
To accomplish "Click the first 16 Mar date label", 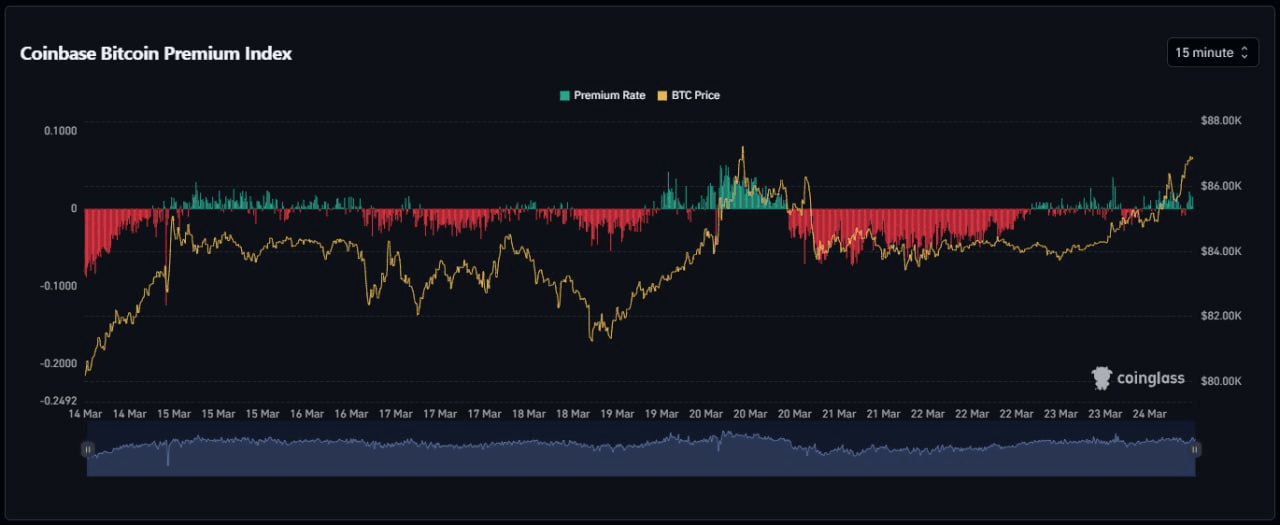I will tap(306, 413).
